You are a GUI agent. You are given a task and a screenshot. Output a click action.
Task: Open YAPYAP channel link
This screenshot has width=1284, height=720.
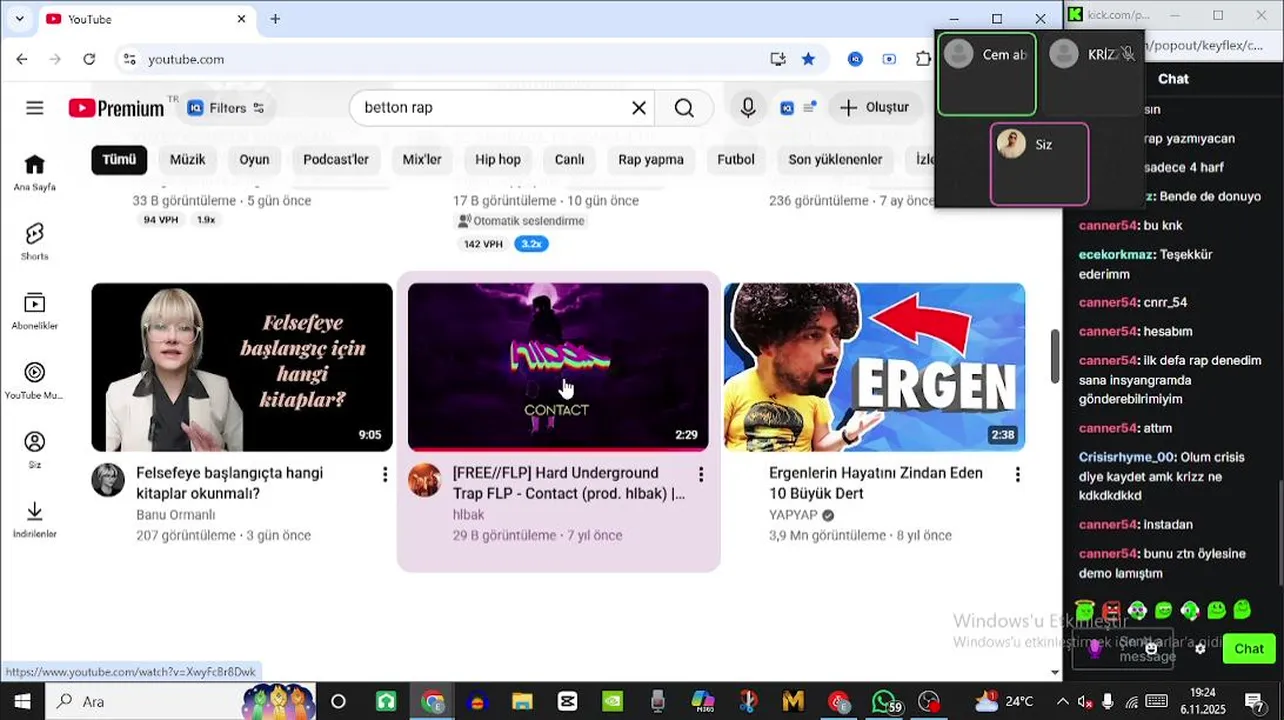793,515
